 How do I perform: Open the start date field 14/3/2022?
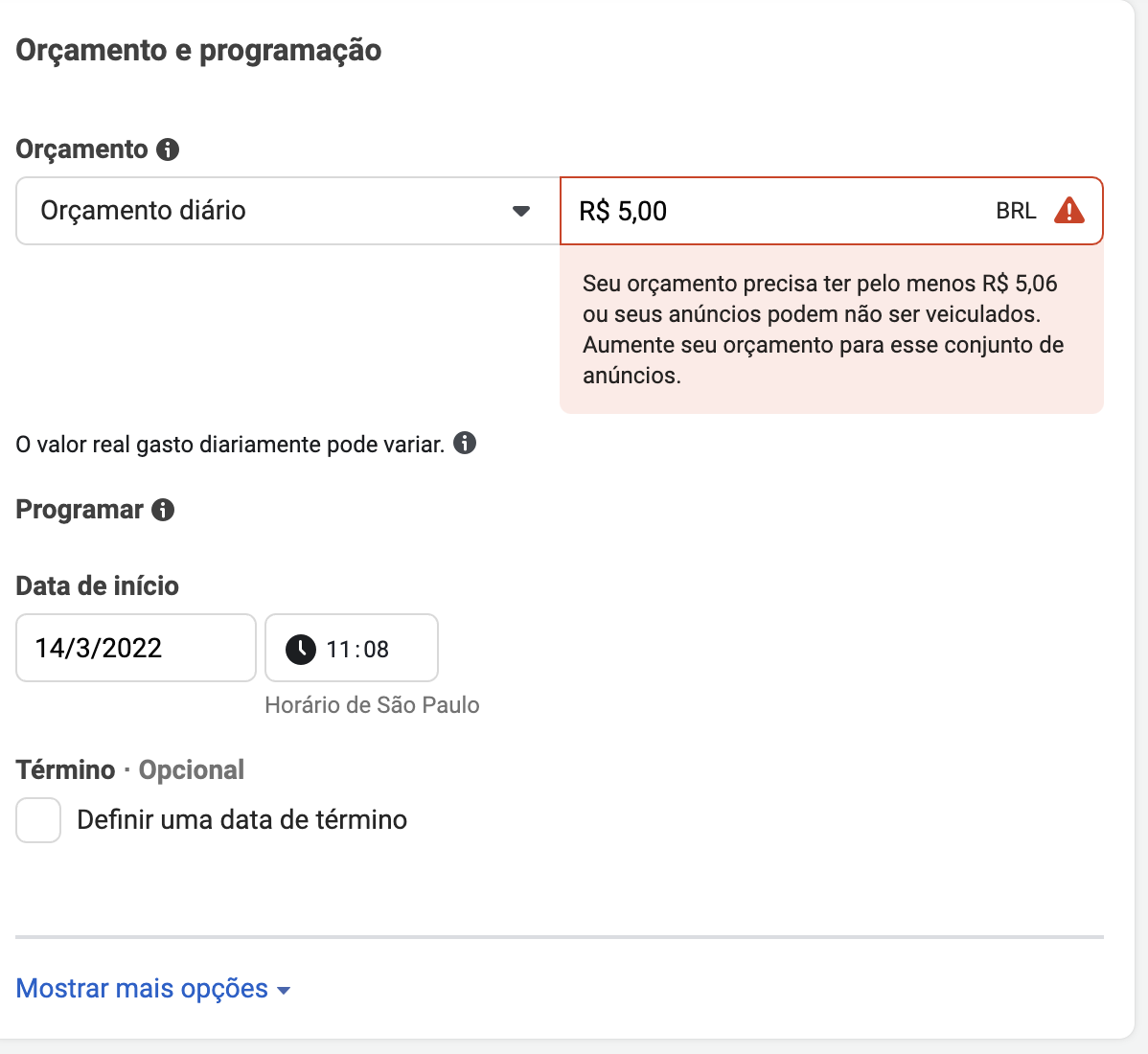click(136, 648)
